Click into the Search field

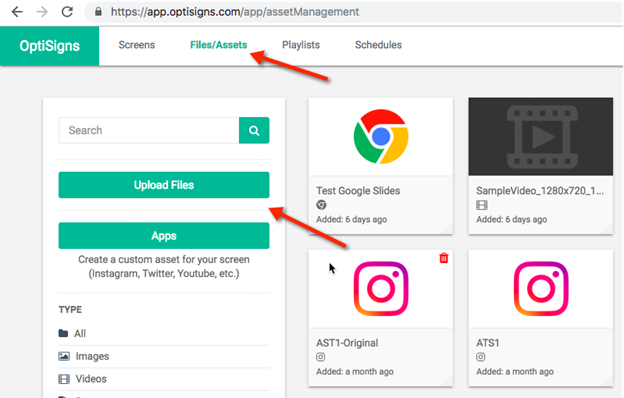click(149, 130)
